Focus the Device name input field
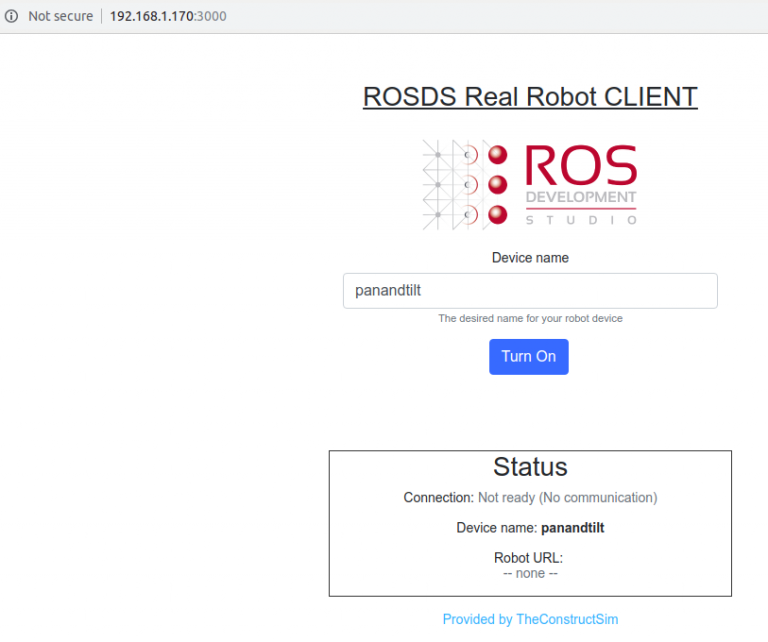 point(530,291)
